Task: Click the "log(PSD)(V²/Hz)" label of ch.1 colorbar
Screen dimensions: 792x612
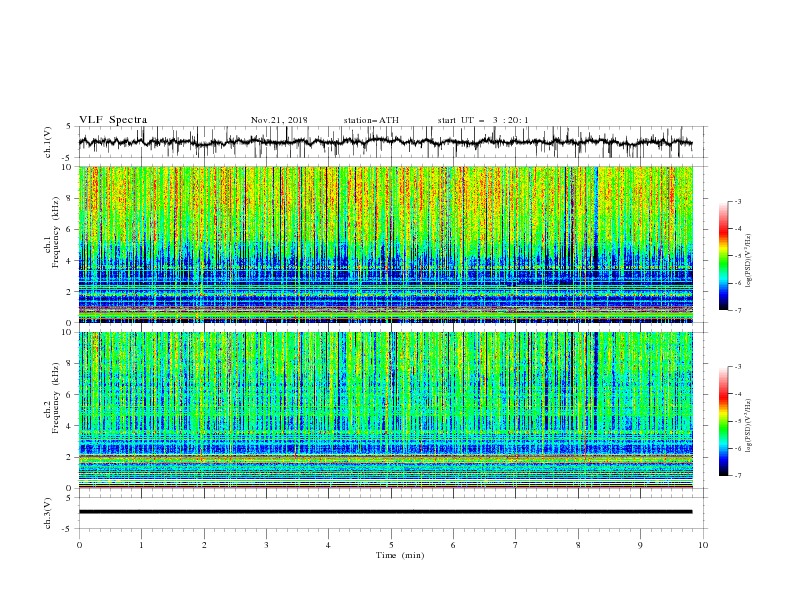Action: click(748, 261)
